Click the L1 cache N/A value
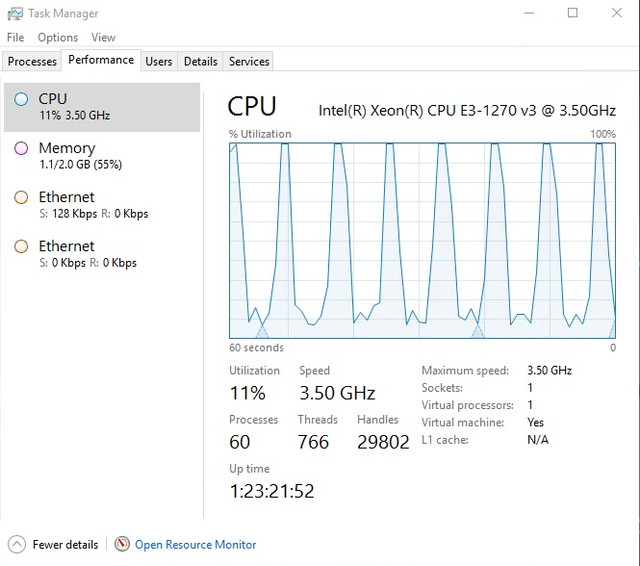 pyautogui.click(x=538, y=440)
